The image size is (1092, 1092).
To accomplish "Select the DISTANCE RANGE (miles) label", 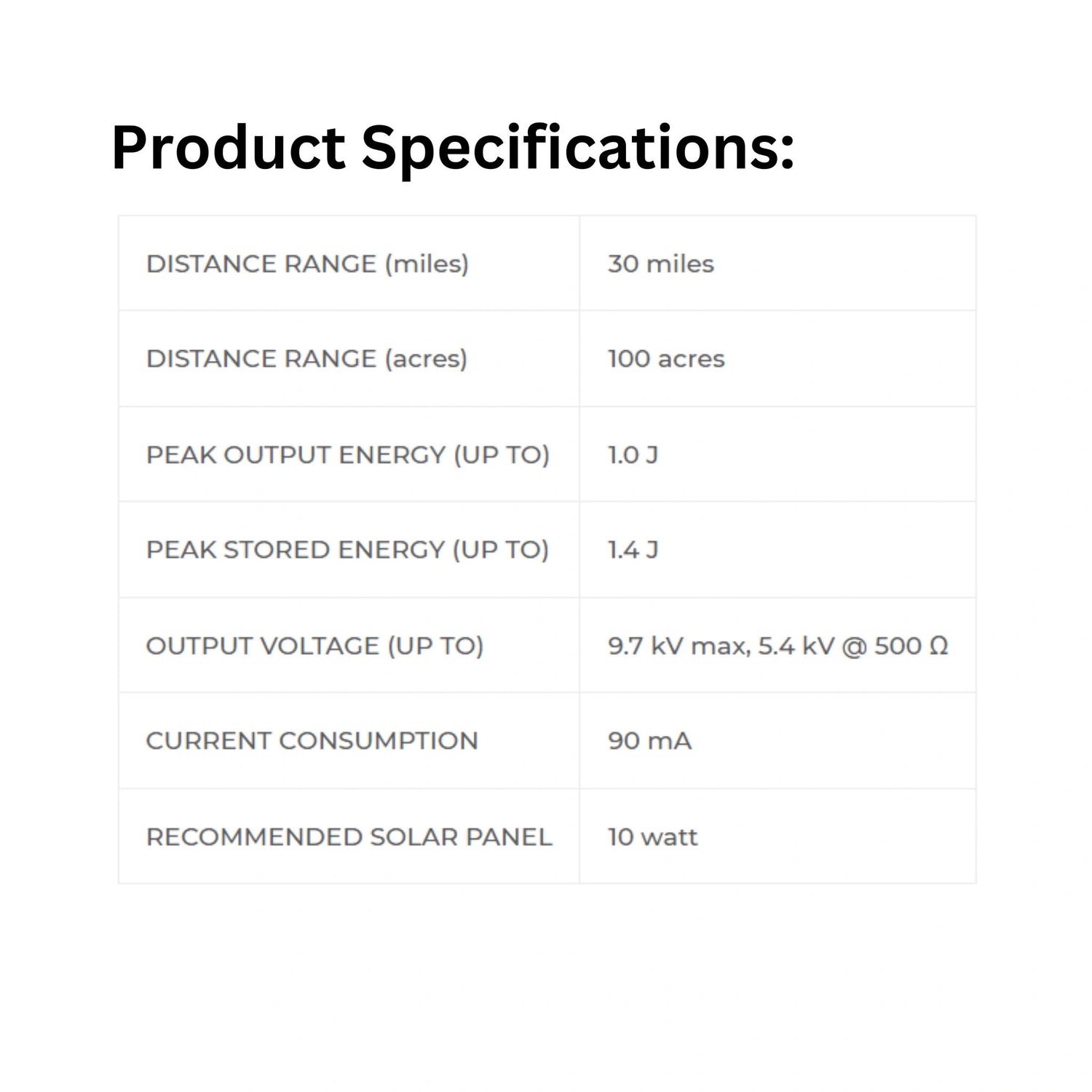I will [307, 264].
